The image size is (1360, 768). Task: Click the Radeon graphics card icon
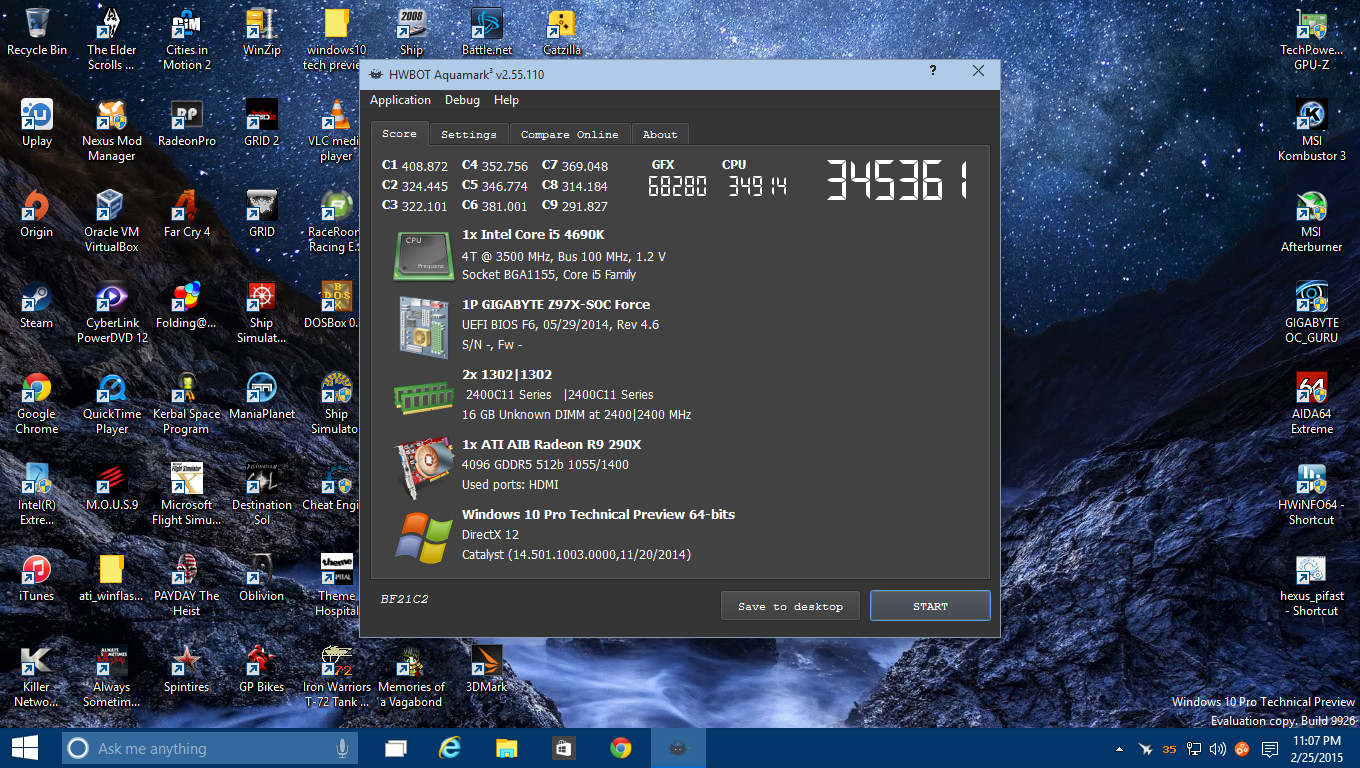[x=422, y=466]
